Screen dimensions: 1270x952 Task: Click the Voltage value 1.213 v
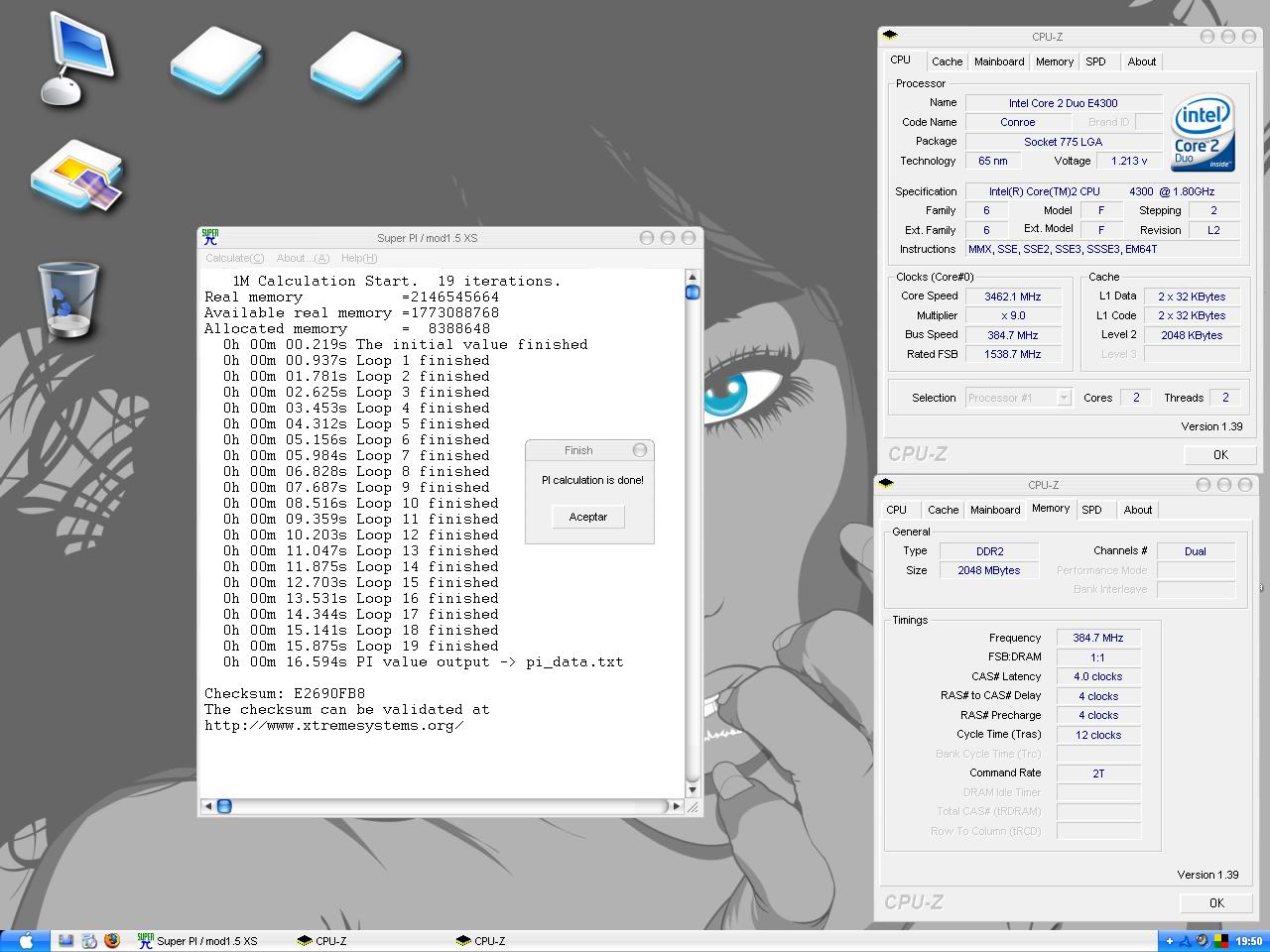[x=1129, y=161]
